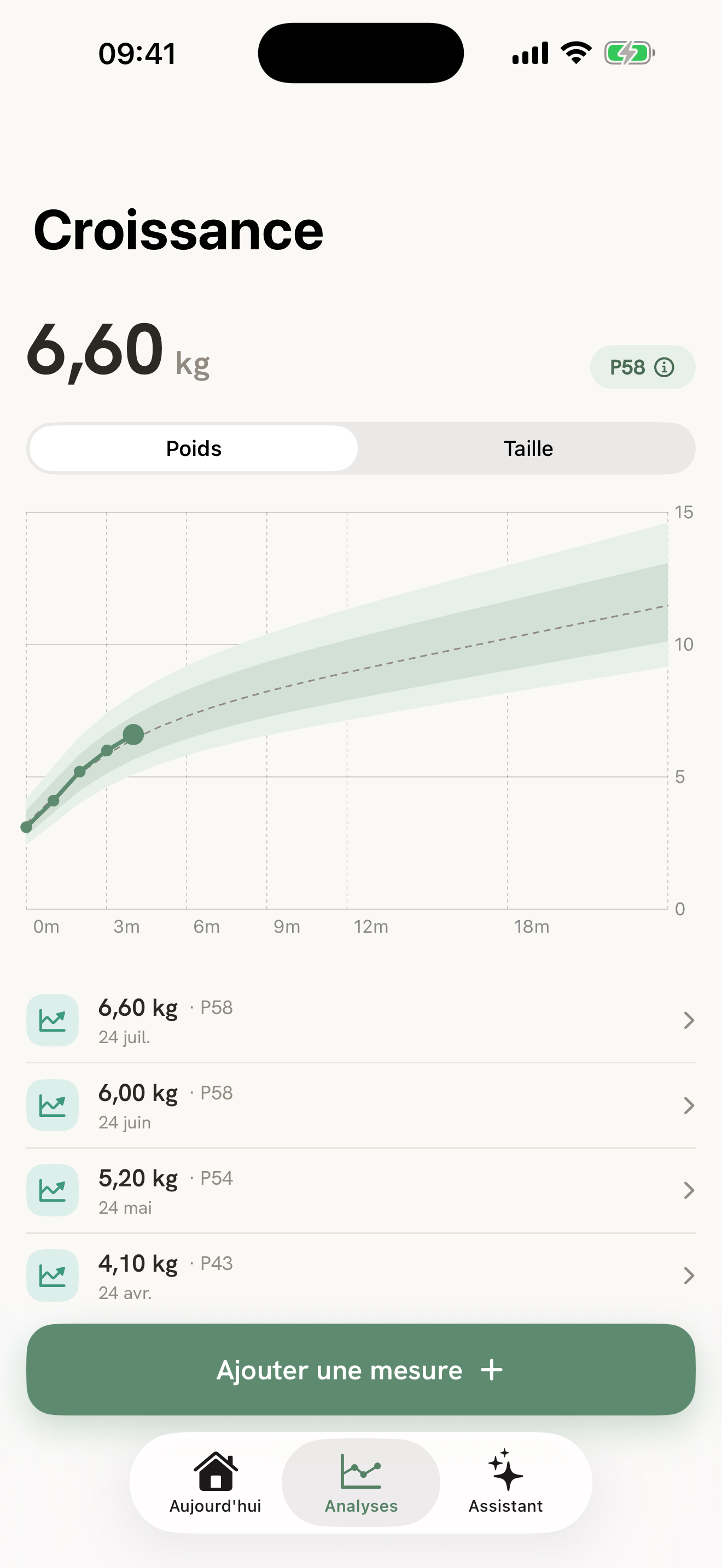Select the Poids segment
This screenshot has height=1568, width=722.
[194, 449]
